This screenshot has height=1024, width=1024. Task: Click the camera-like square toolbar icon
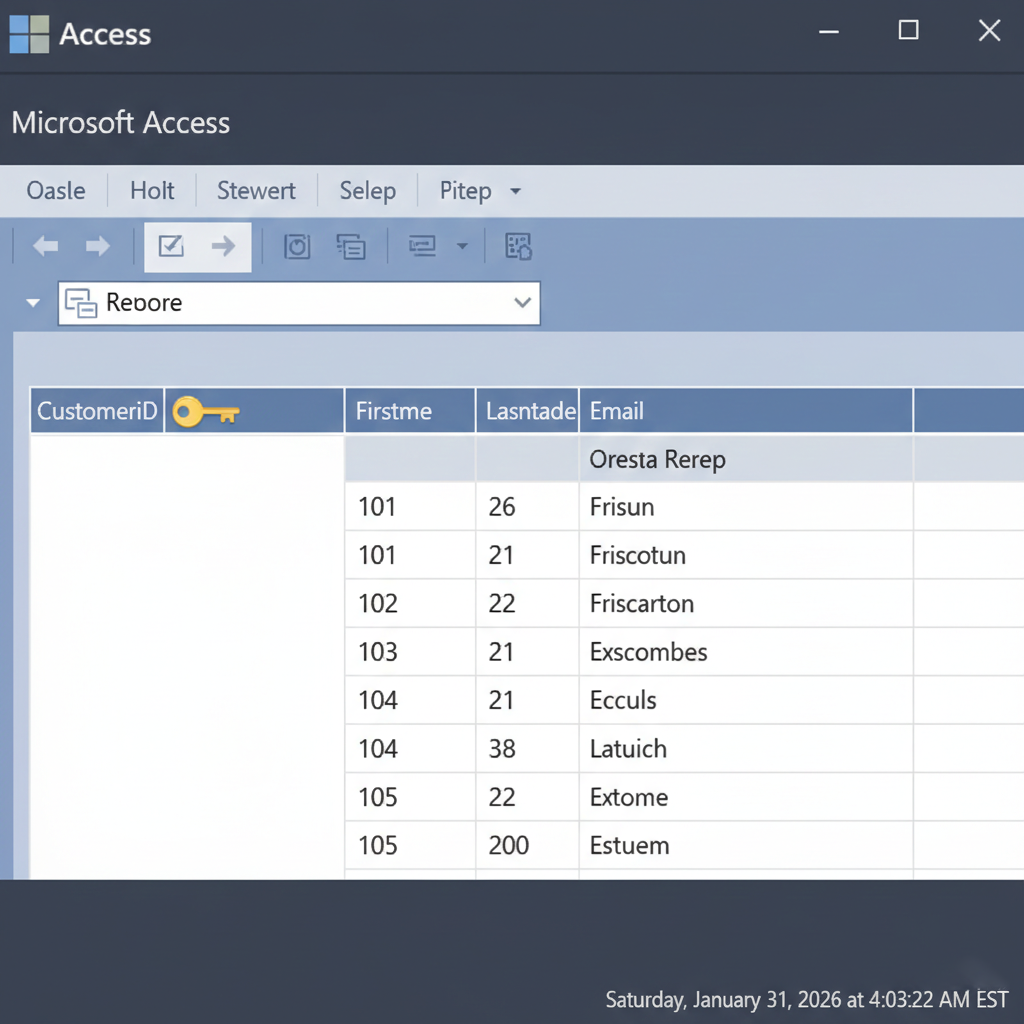[x=297, y=247]
